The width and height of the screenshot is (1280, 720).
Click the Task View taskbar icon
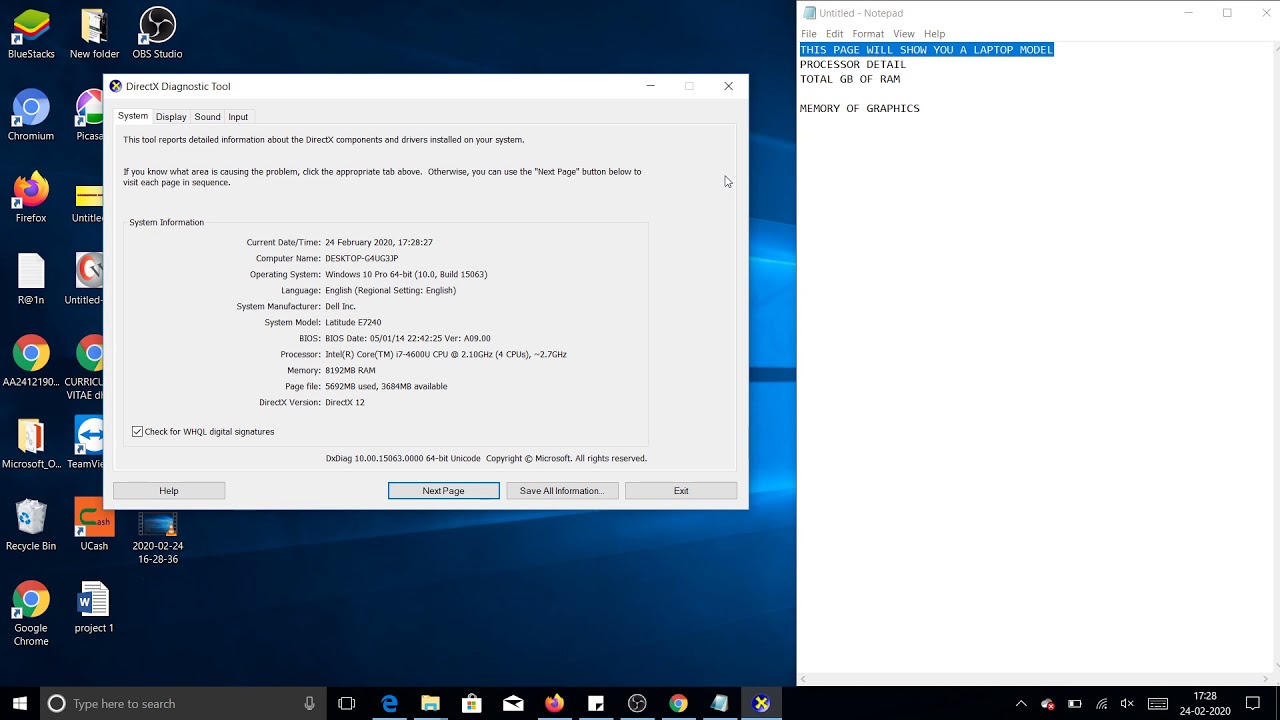coord(347,704)
